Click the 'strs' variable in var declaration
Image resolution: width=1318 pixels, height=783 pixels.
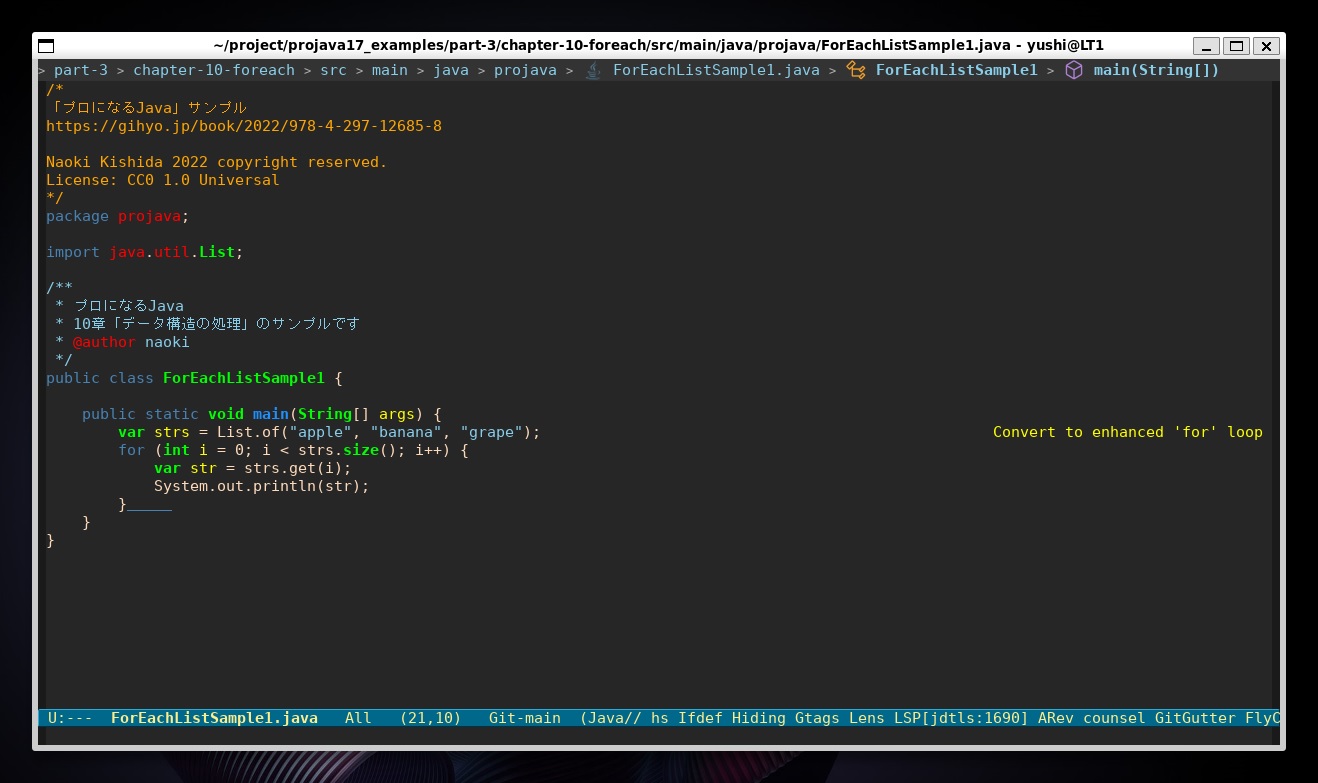(x=172, y=432)
